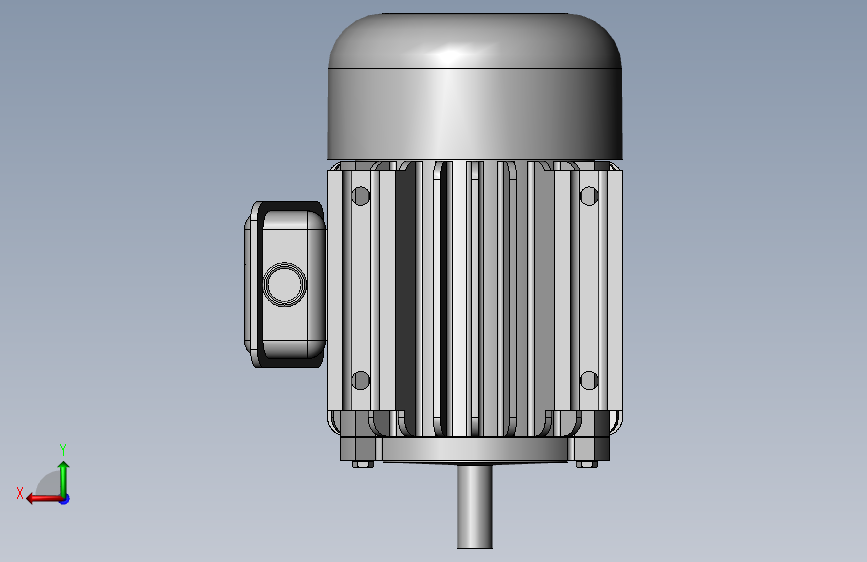Select the mounting flange plate above shaft
The height and width of the screenshot is (562, 867).
coord(475,450)
